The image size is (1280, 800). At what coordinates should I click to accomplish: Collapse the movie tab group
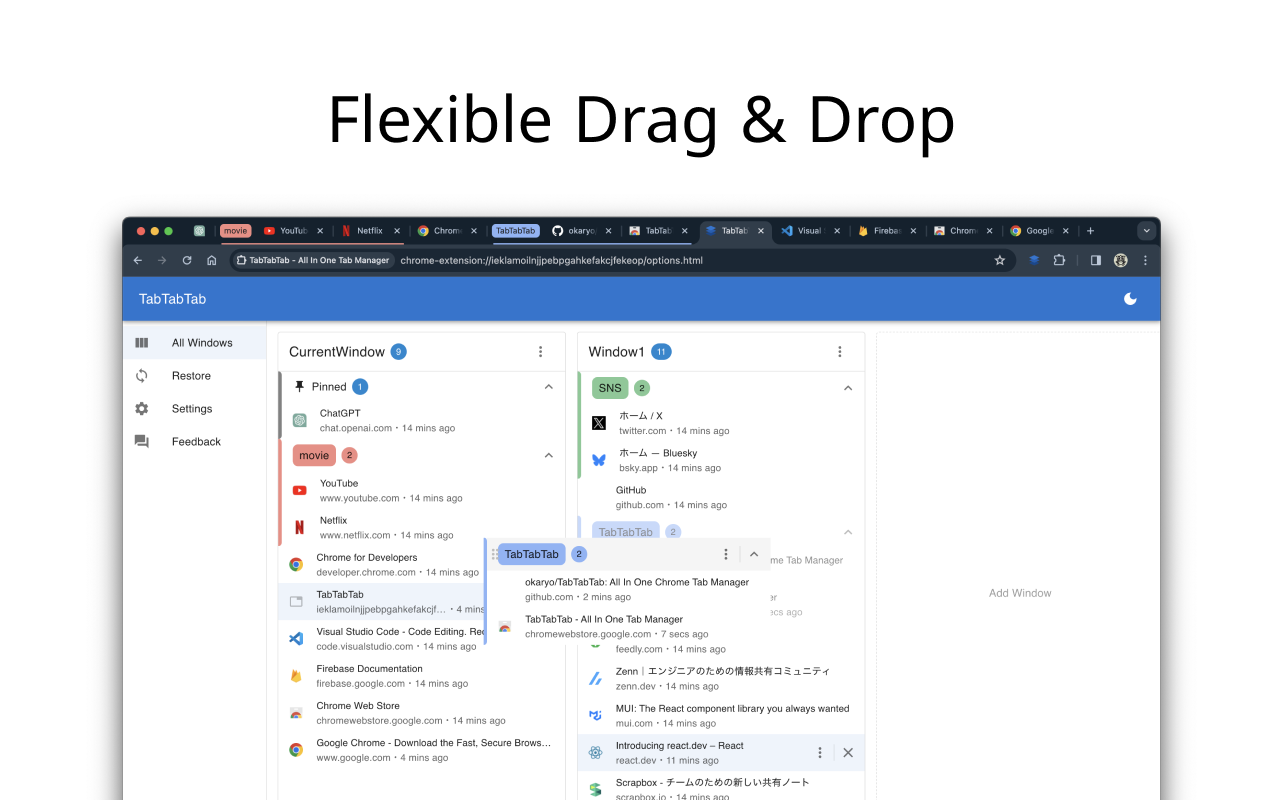[548, 455]
